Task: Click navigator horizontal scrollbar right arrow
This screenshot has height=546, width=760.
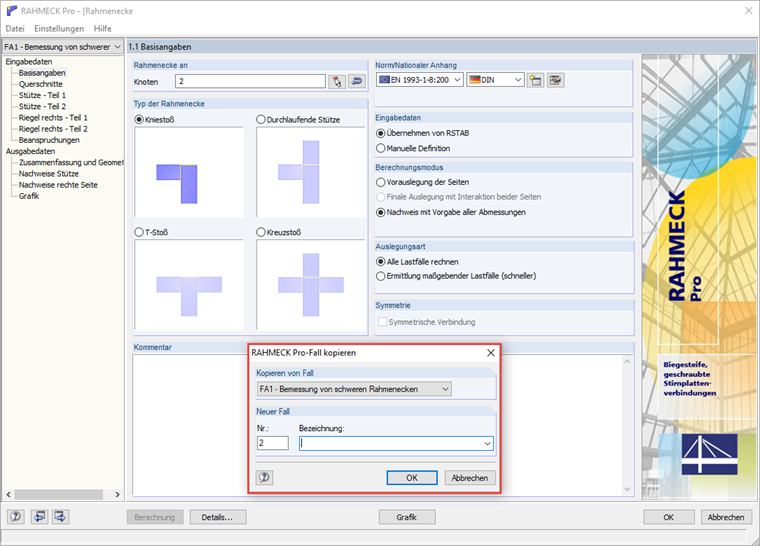Action: [117, 494]
